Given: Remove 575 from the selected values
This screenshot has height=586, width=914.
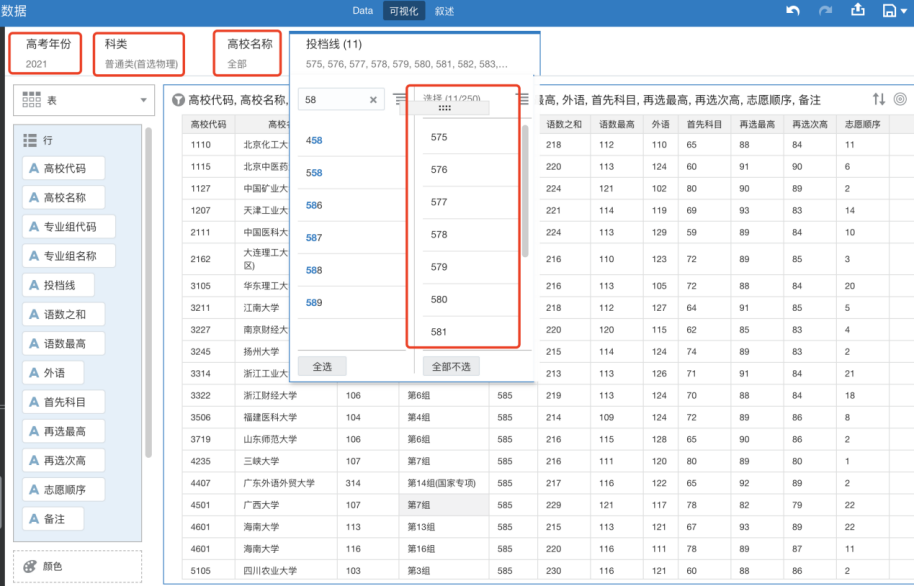Looking at the screenshot, I should point(471,137).
